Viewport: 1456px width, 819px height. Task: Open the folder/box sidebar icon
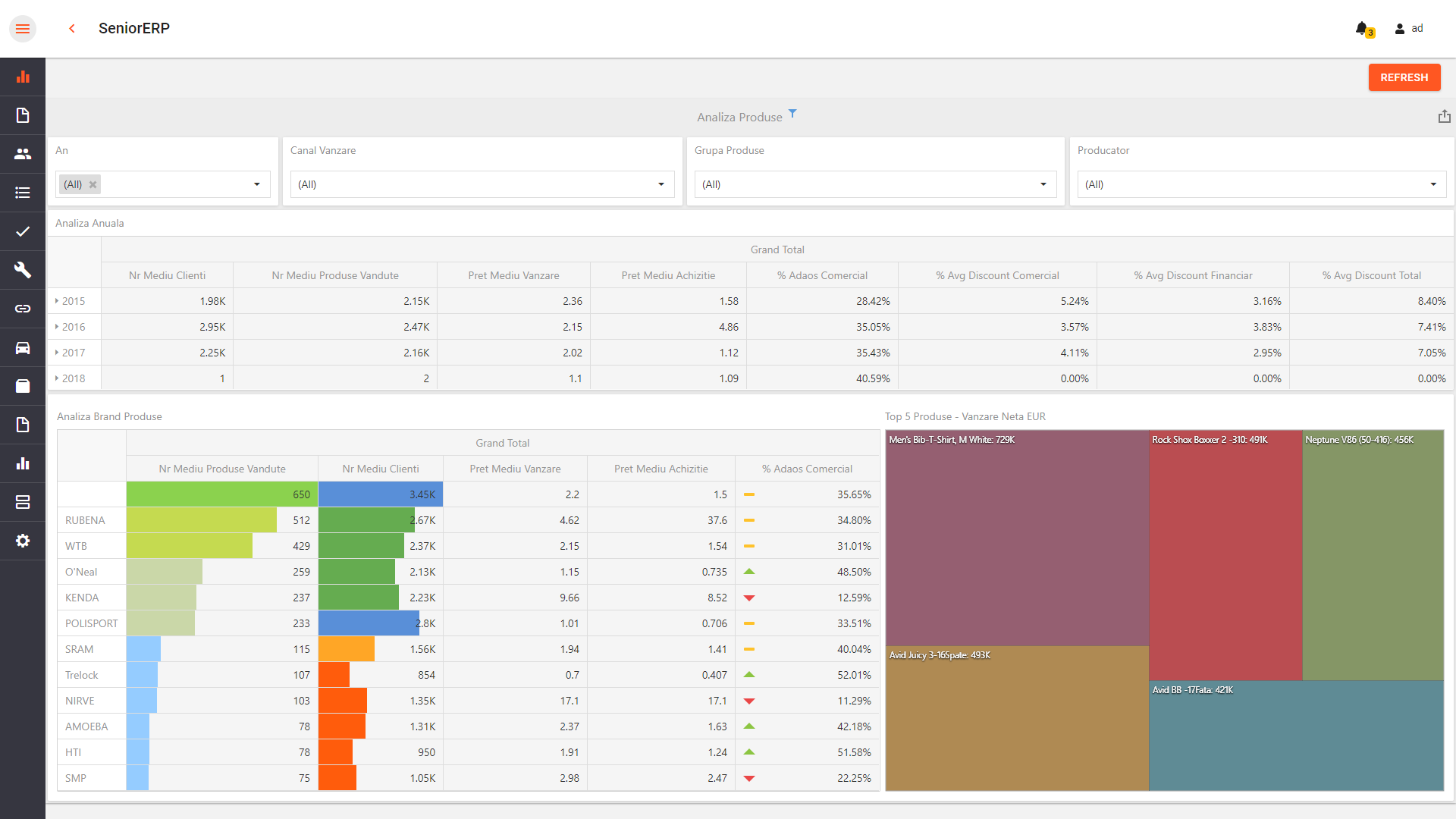point(23,386)
